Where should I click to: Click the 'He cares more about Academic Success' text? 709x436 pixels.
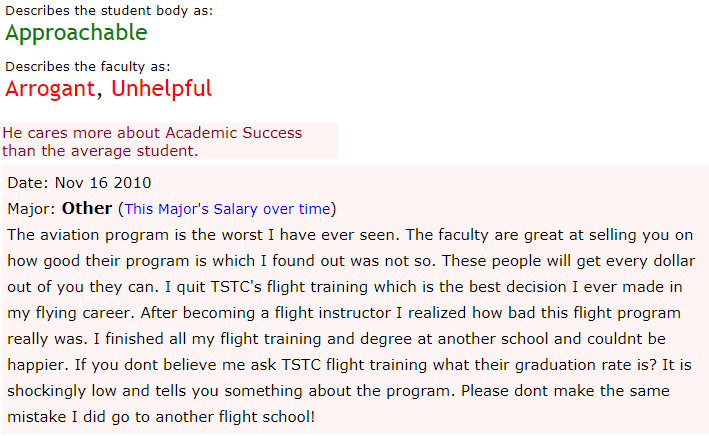tap(152, 133)
